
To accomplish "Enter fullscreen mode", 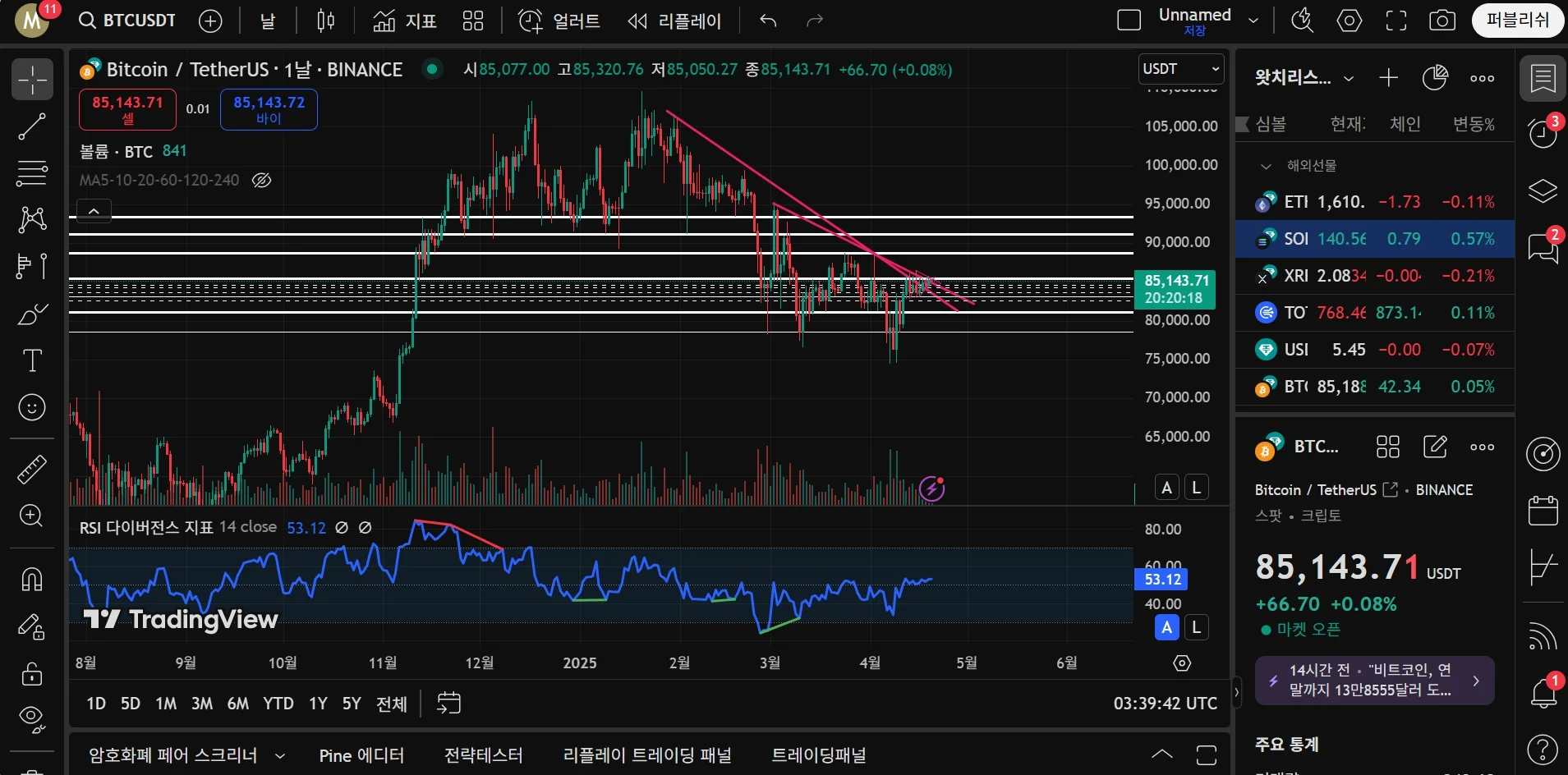I will tap(1396, 21).
